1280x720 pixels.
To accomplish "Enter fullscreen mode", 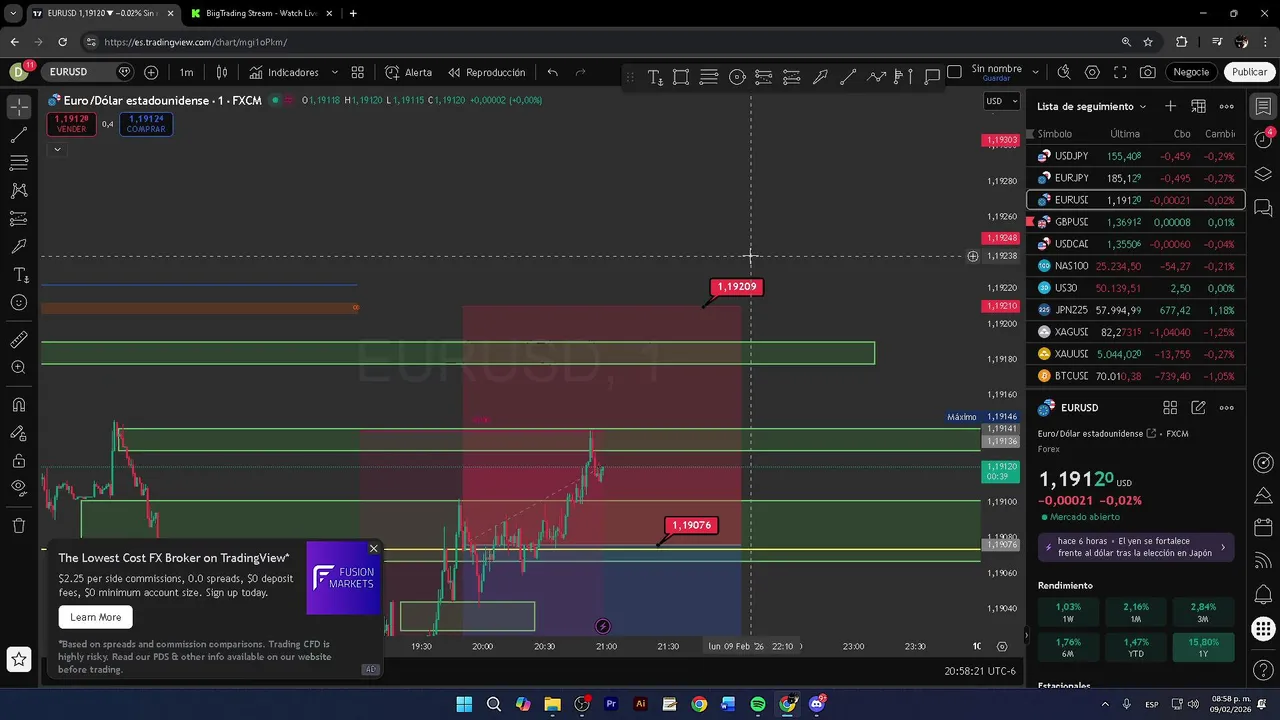I will (1120, 72).
